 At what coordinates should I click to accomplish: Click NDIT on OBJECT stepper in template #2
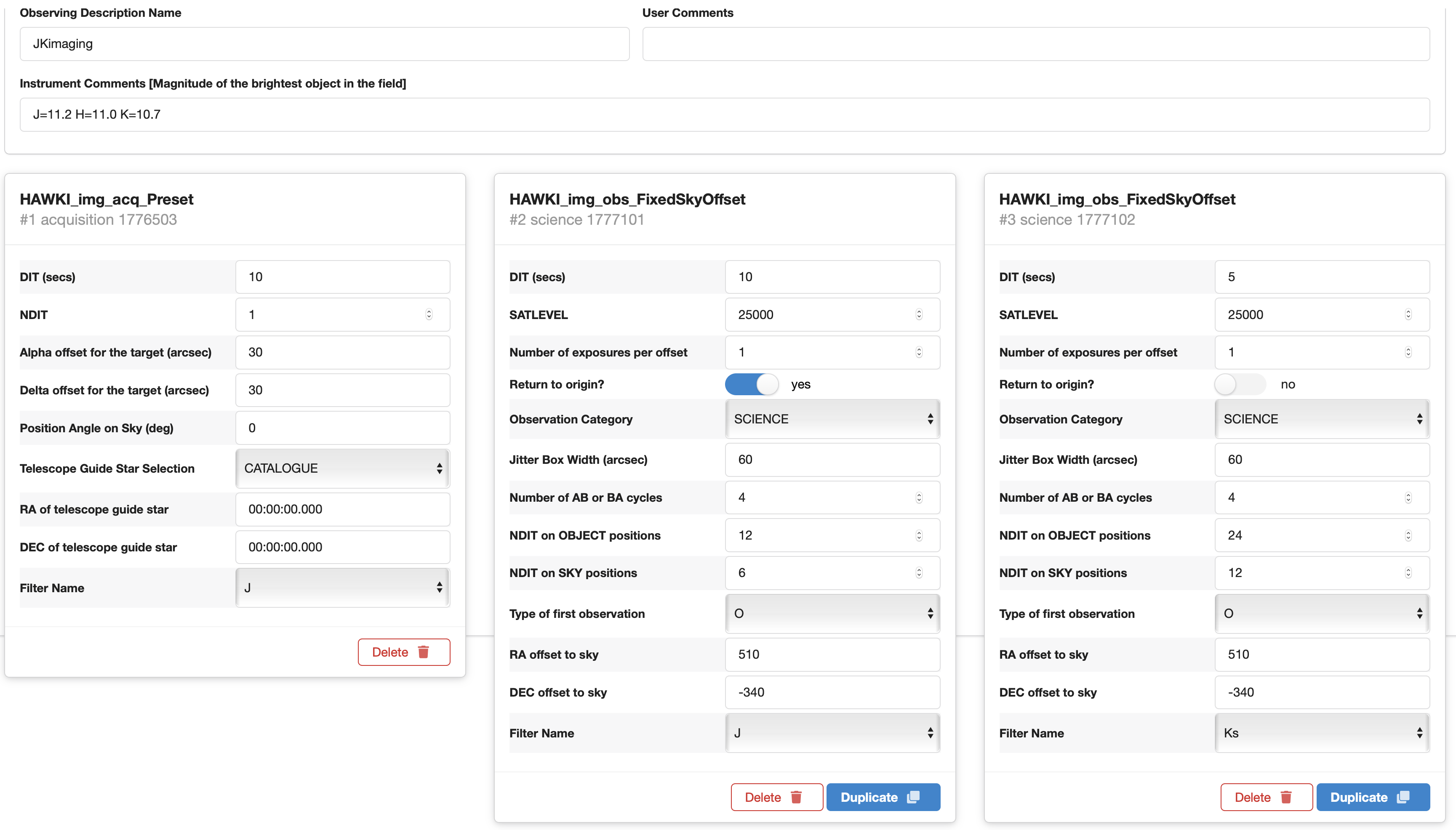coord(919,535)
